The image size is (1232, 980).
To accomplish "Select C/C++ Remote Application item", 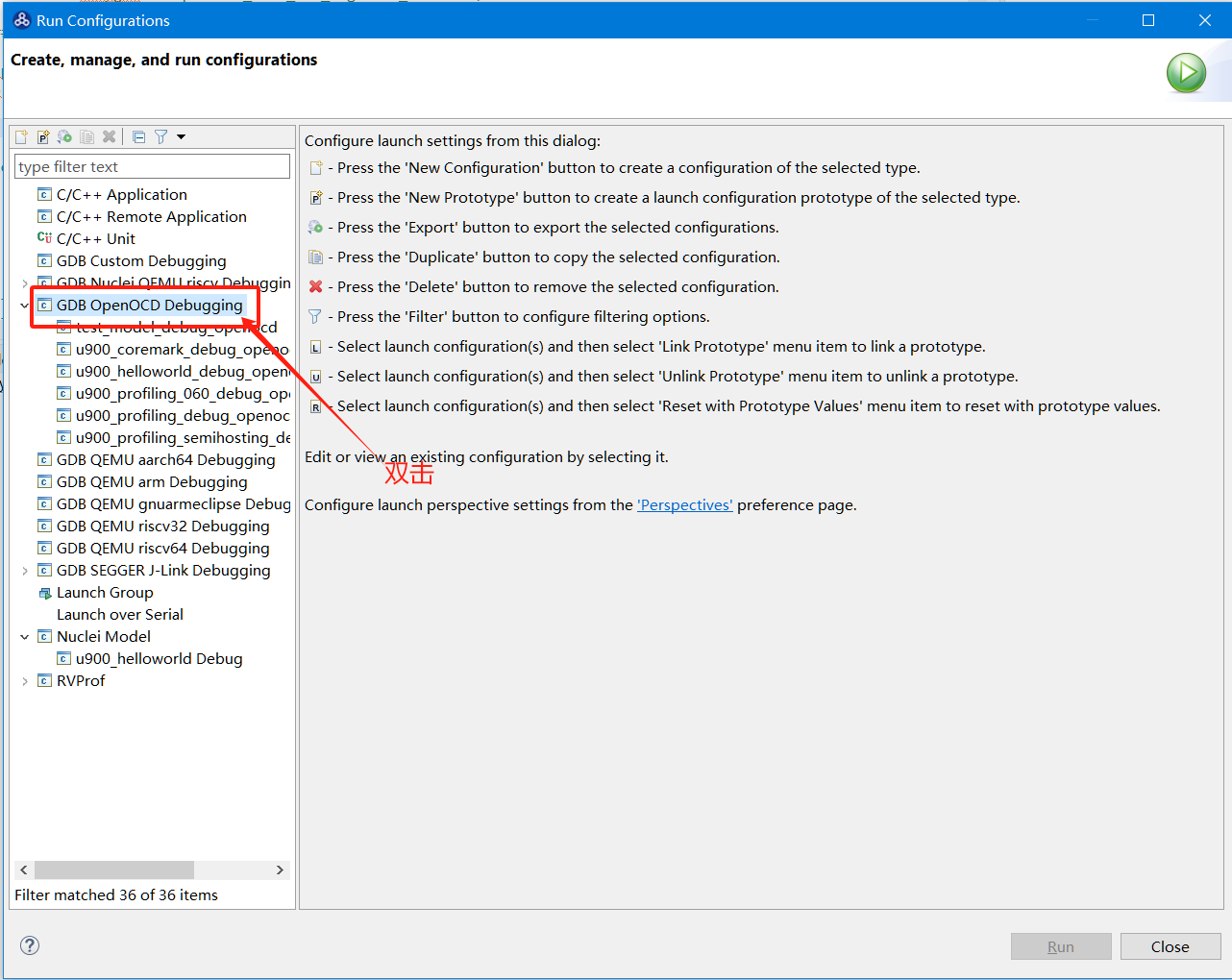I will (x=151, y=217).
